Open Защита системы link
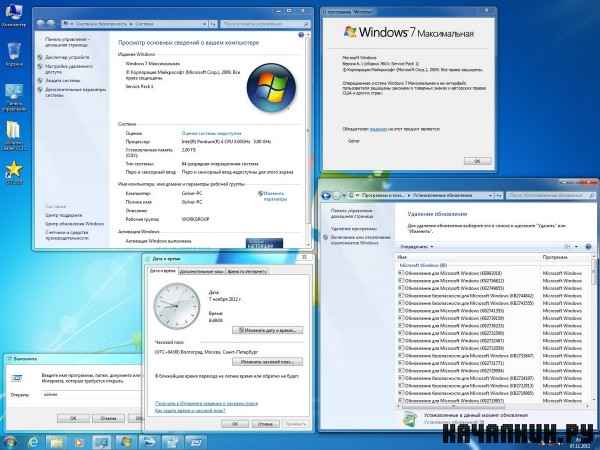 62,81
